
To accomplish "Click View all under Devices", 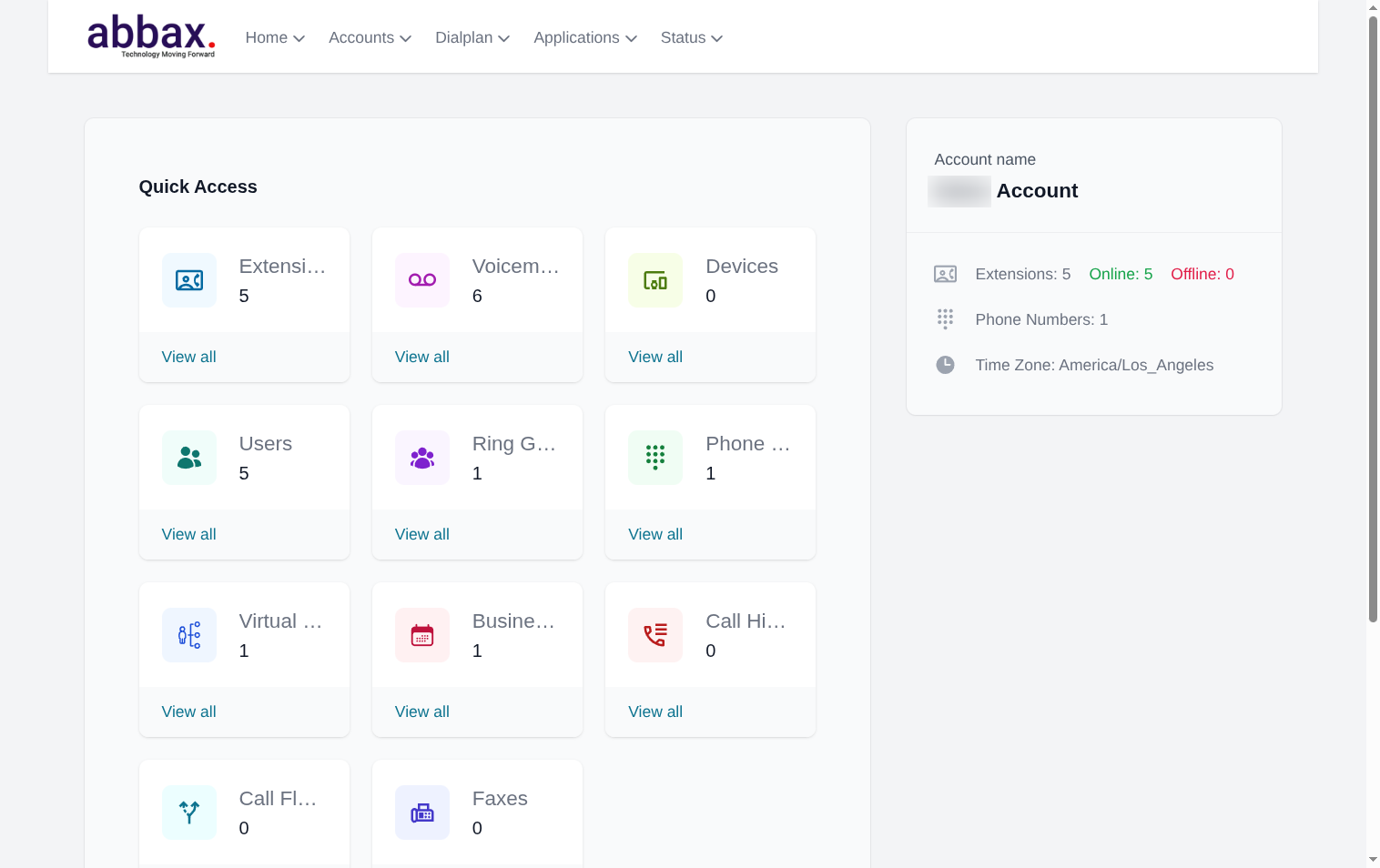I will pyautogui.click(x=655, y=357).
